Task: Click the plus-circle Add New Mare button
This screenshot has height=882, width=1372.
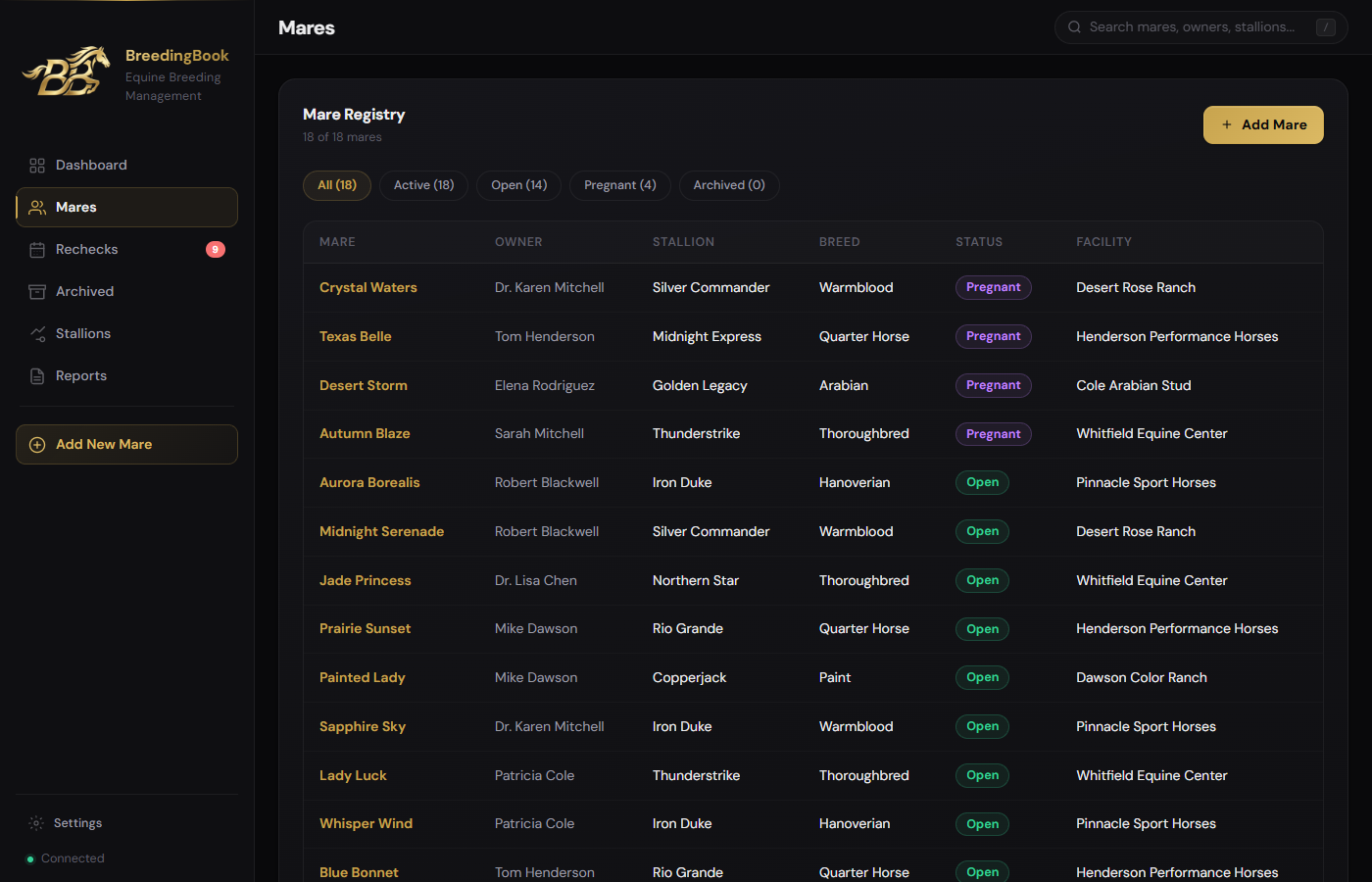Action: coord(126,445)
